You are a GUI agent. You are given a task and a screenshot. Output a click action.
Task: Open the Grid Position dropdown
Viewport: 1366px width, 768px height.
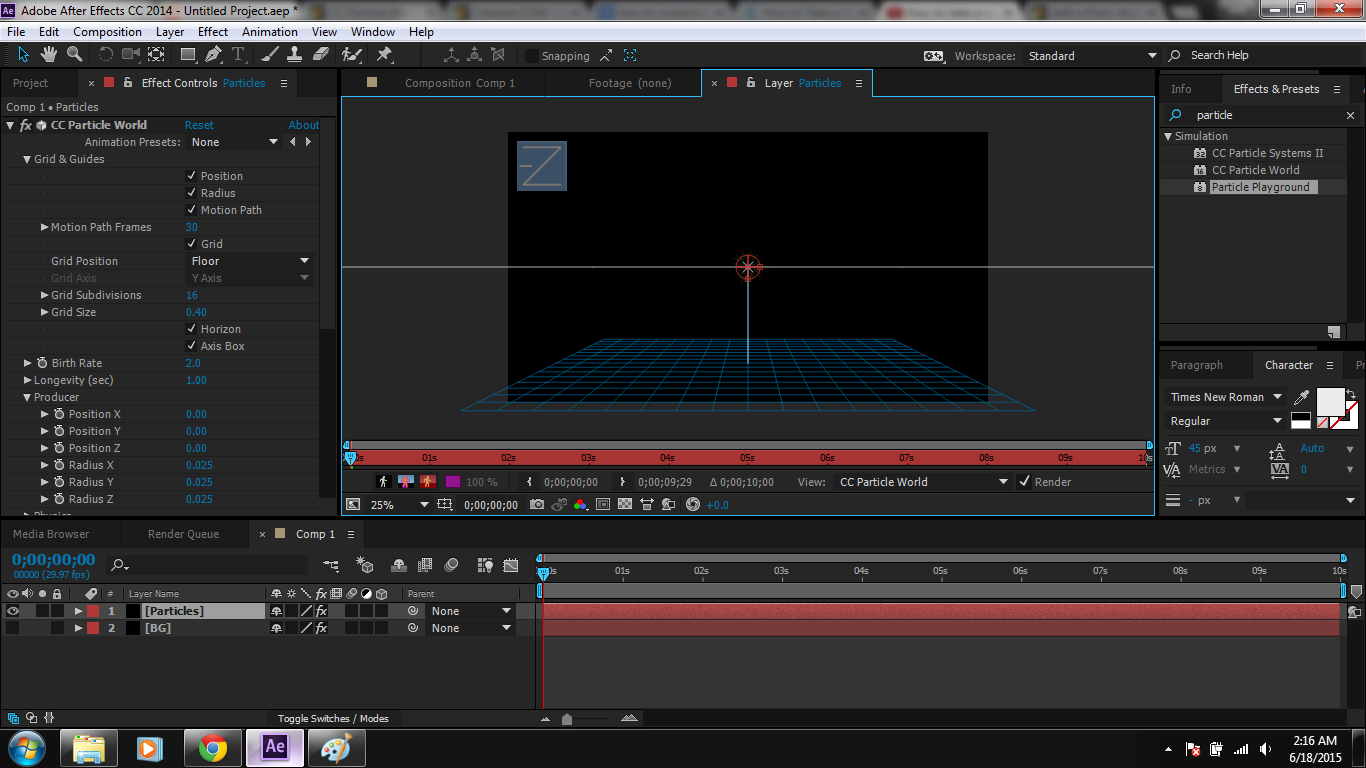pyautogui.click(x=250, y=261)
